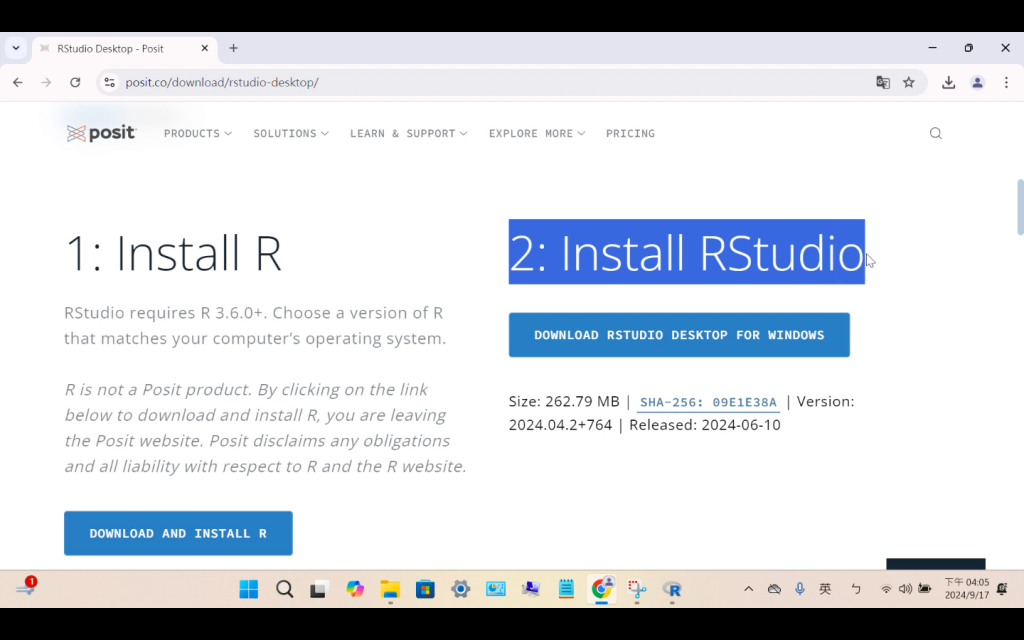Translate this page icon
This screenshot has height=640, width=1024.
coord(882,82)
